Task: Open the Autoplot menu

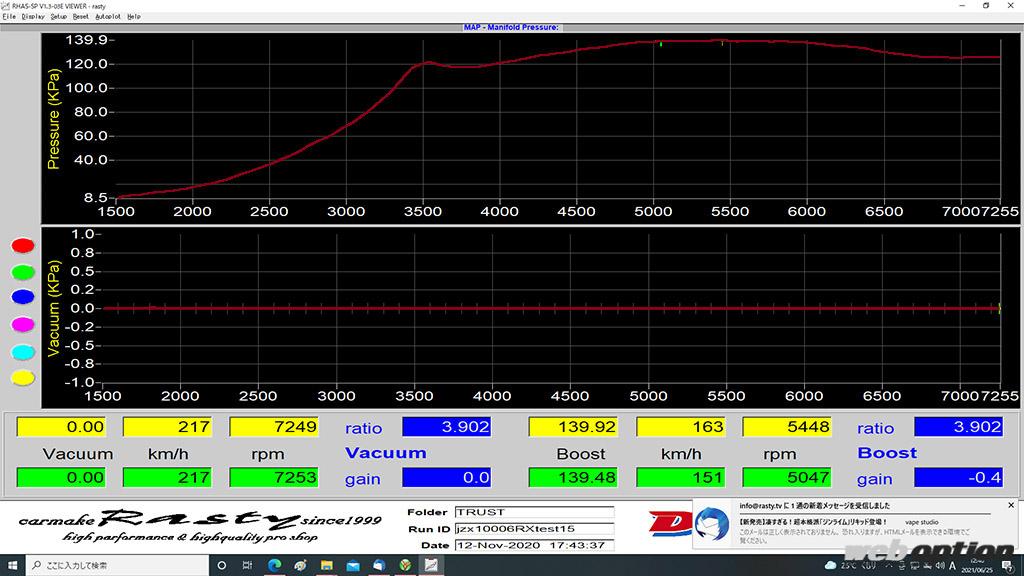Action: pos(107,17)
